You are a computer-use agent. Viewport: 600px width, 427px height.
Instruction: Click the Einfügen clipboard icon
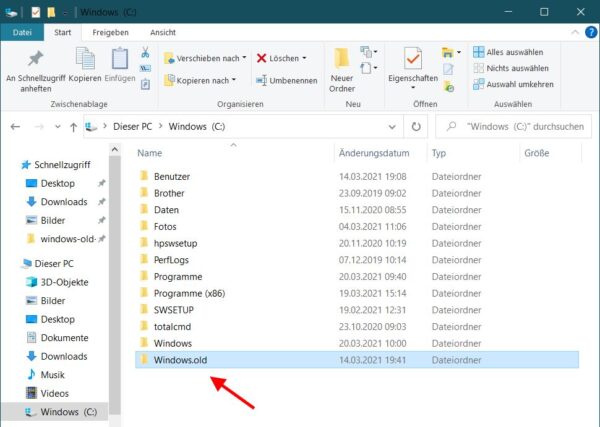pyautogui.click(x=120, y=58)
